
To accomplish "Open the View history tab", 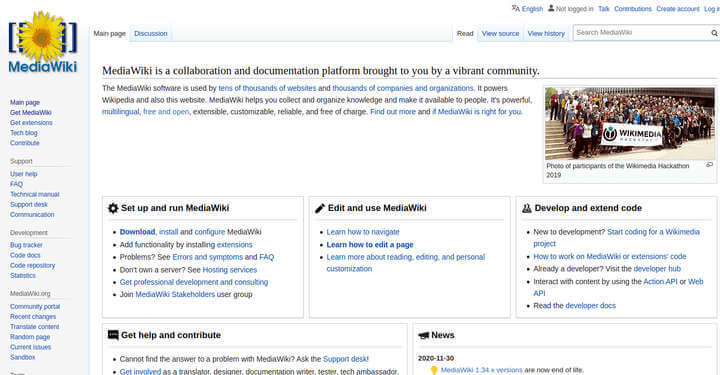I will pos(546,34).
